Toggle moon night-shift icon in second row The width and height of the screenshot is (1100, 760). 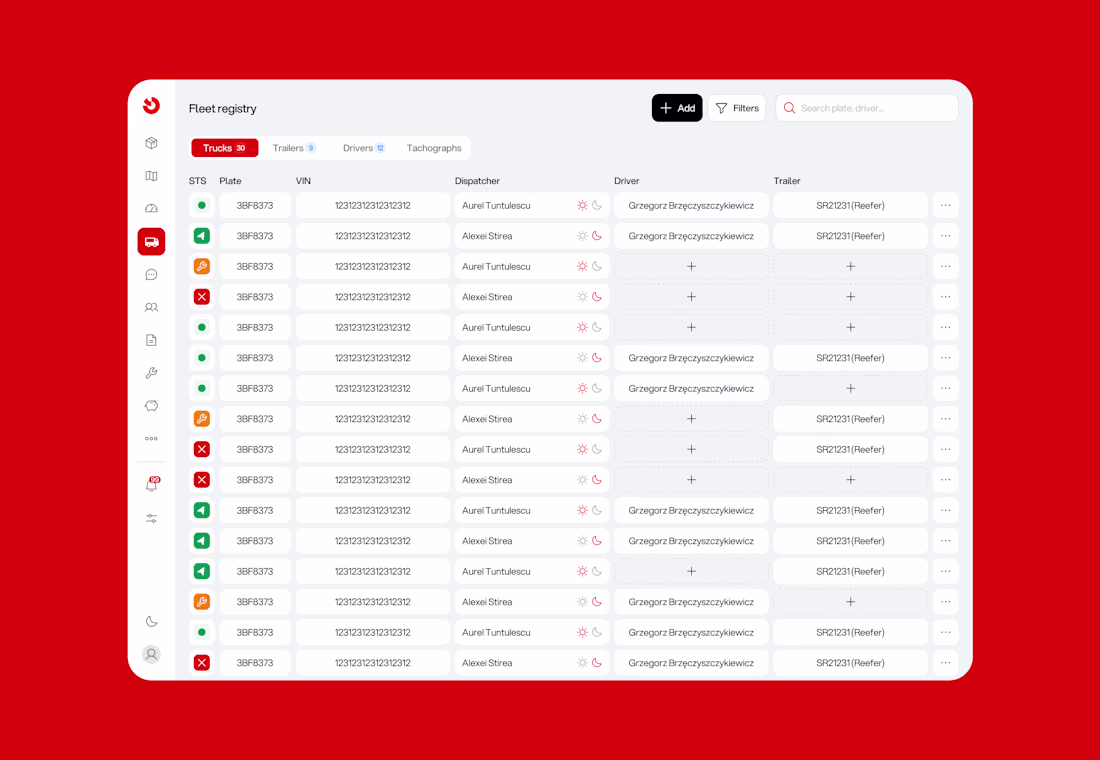tap(597, 236)
